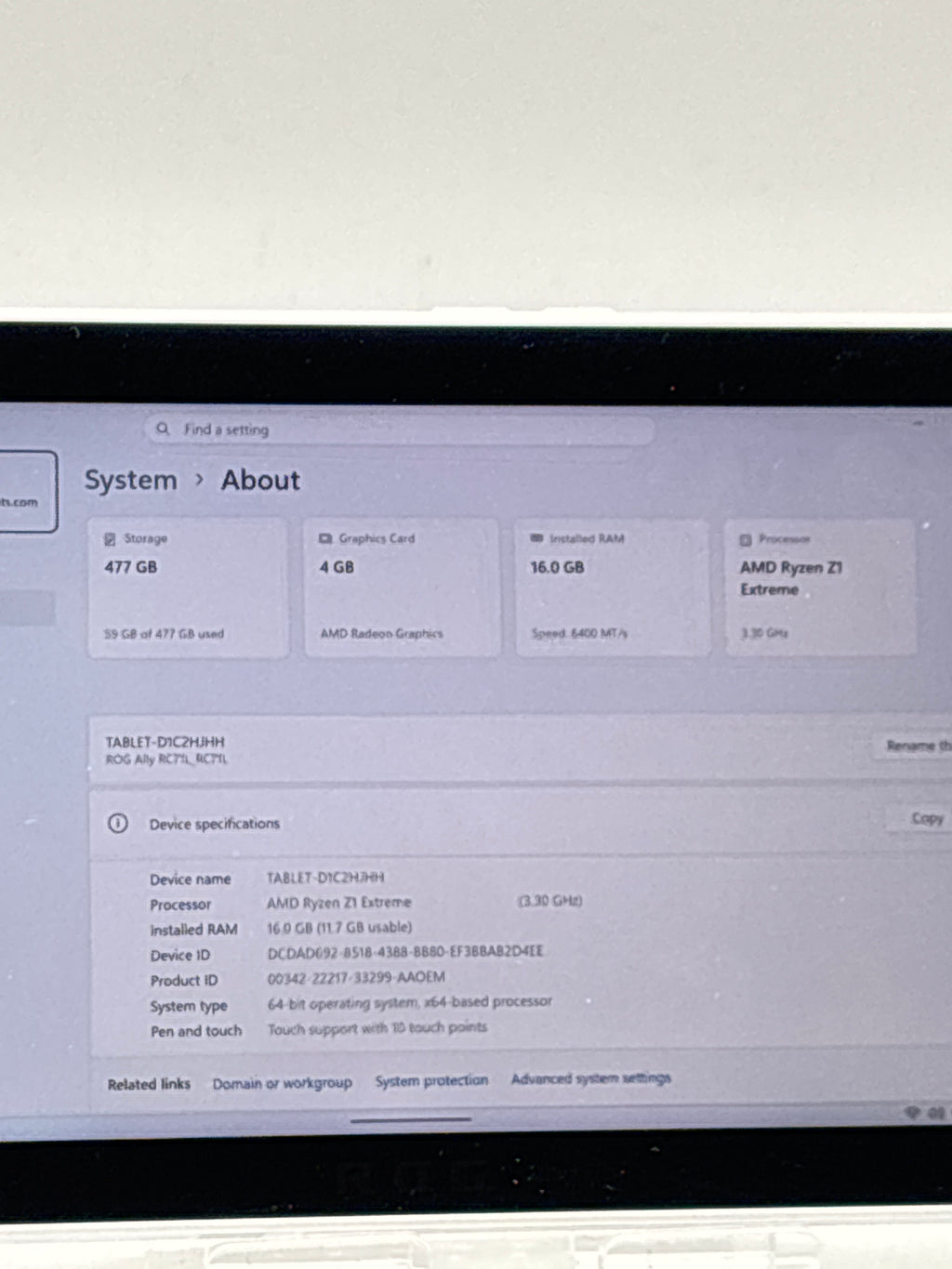This screenshot has width=952, height=1269.
Task: Click the Processor value AMD Ryzen Z1 Extreme
Action: pyautogui.click(x=338, y=903)
